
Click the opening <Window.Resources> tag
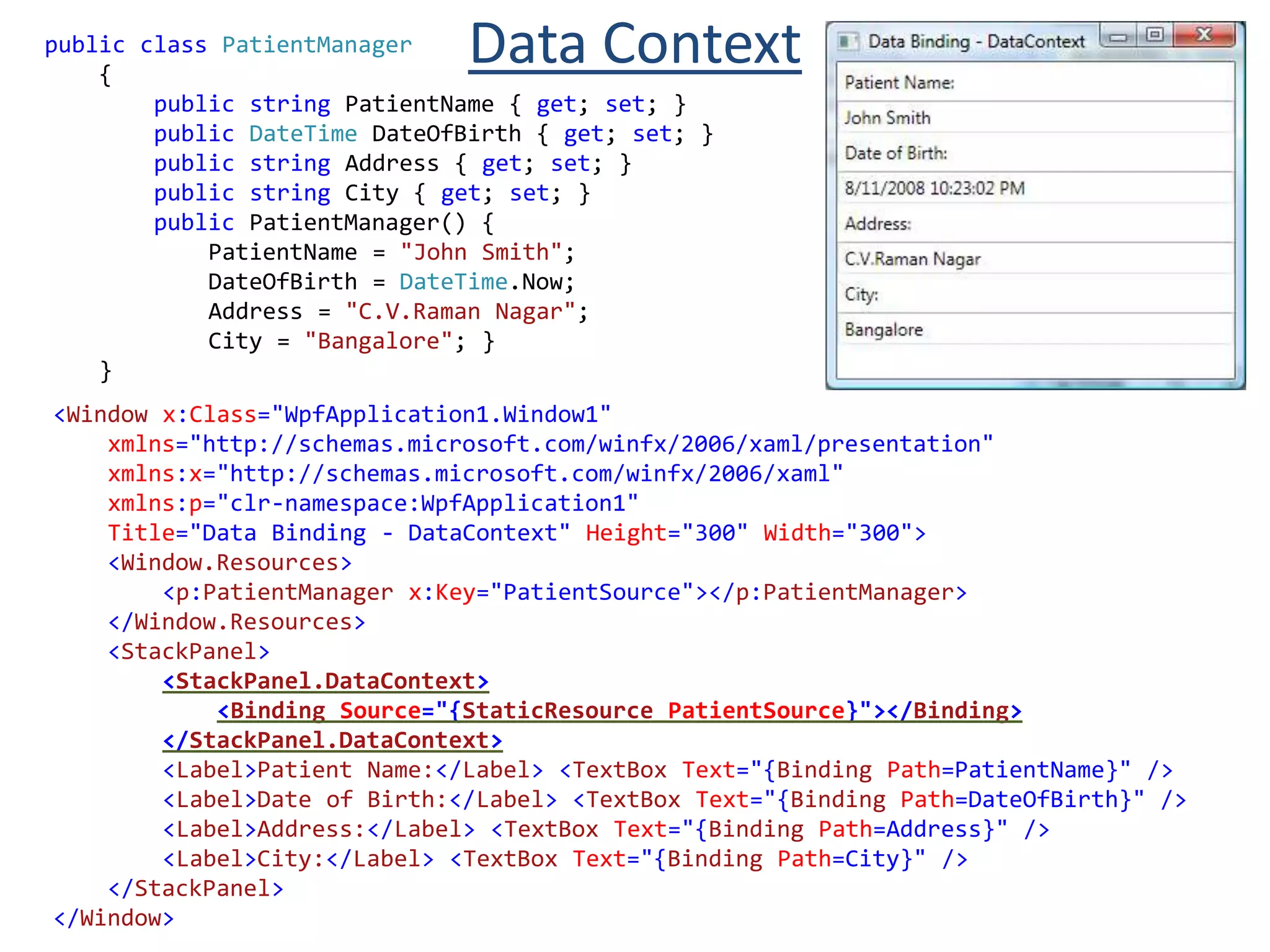coord(230,562)
